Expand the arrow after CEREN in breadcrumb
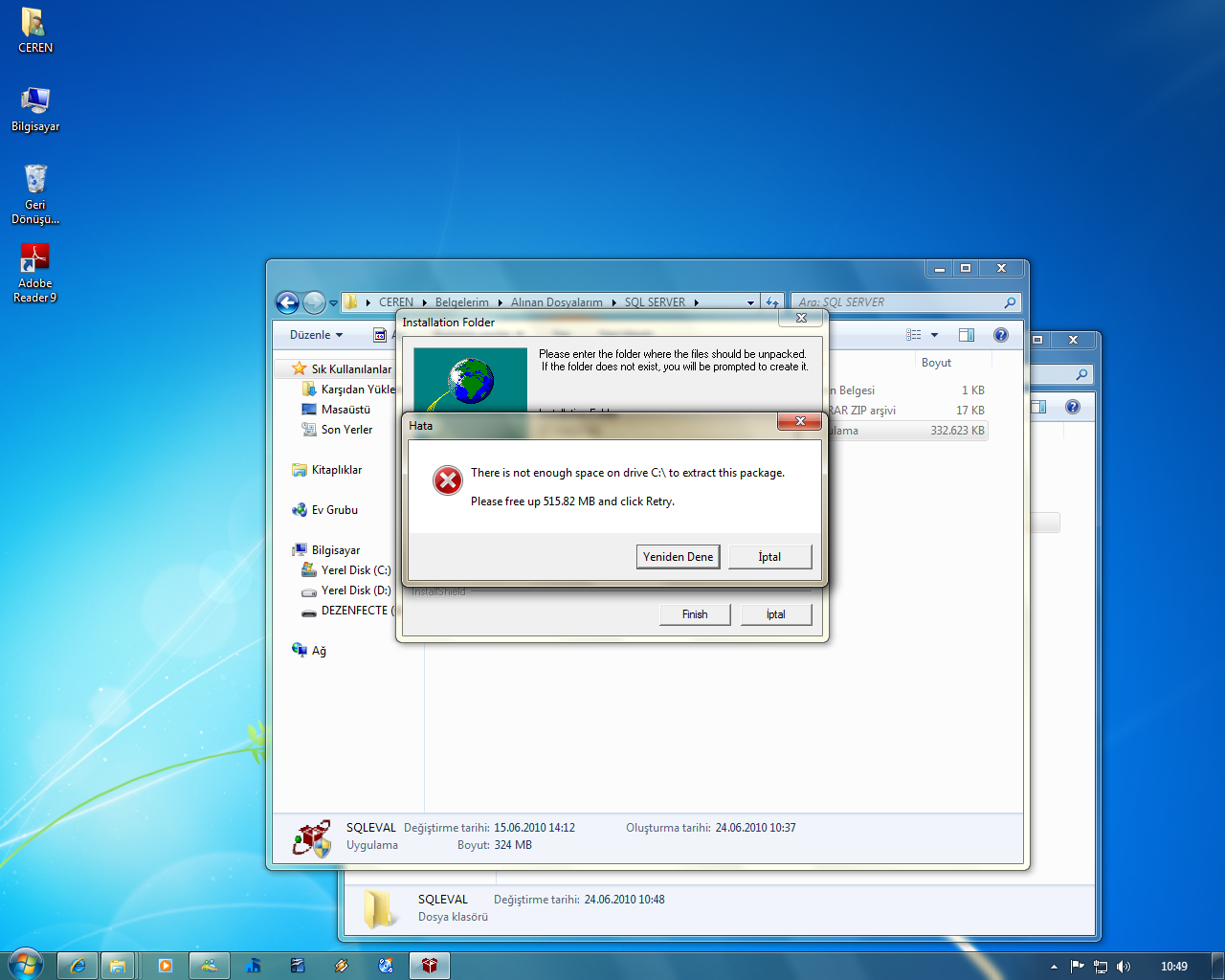 (424, 302)
